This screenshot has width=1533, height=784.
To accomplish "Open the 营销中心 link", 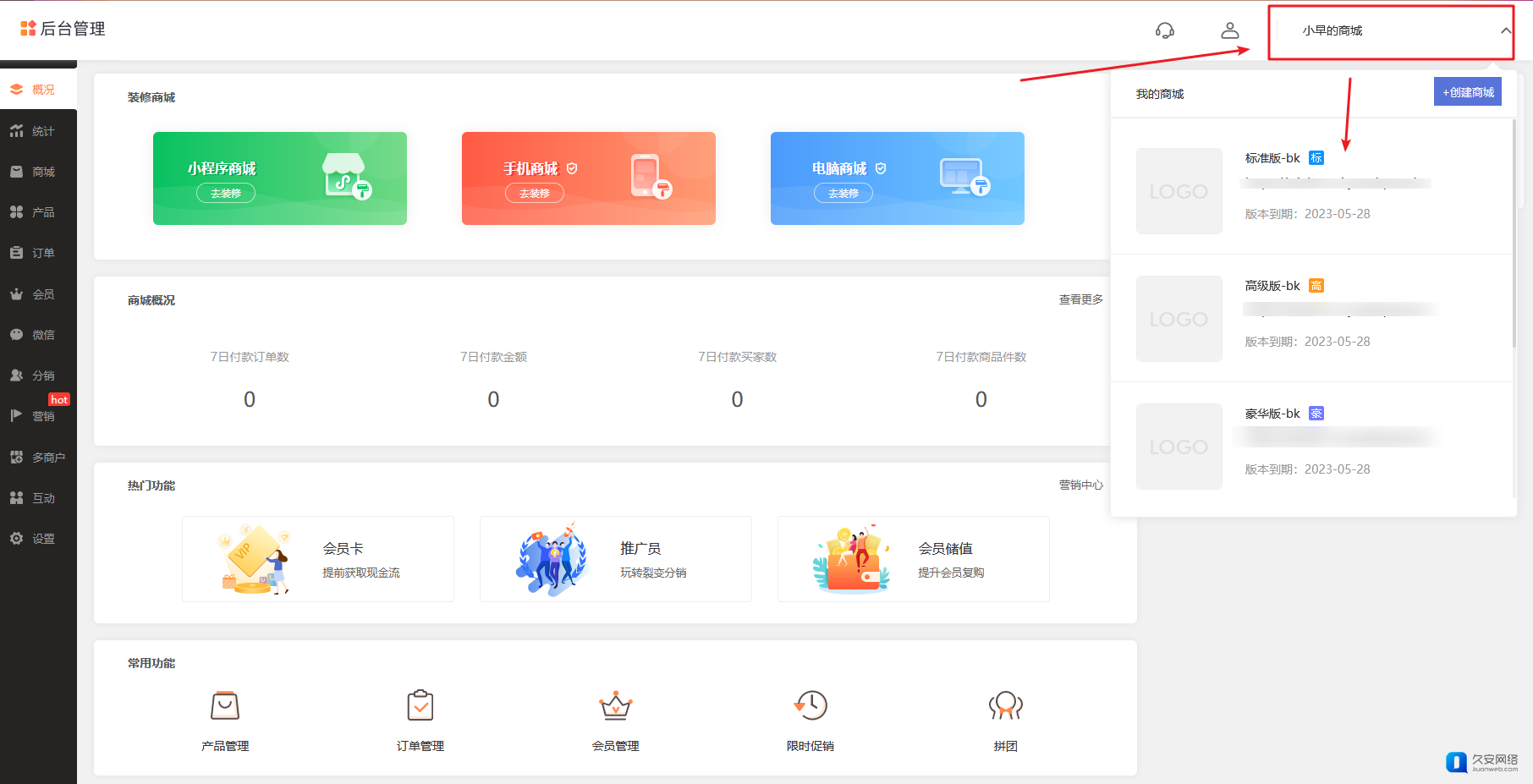I will (x=1080, y=485).
